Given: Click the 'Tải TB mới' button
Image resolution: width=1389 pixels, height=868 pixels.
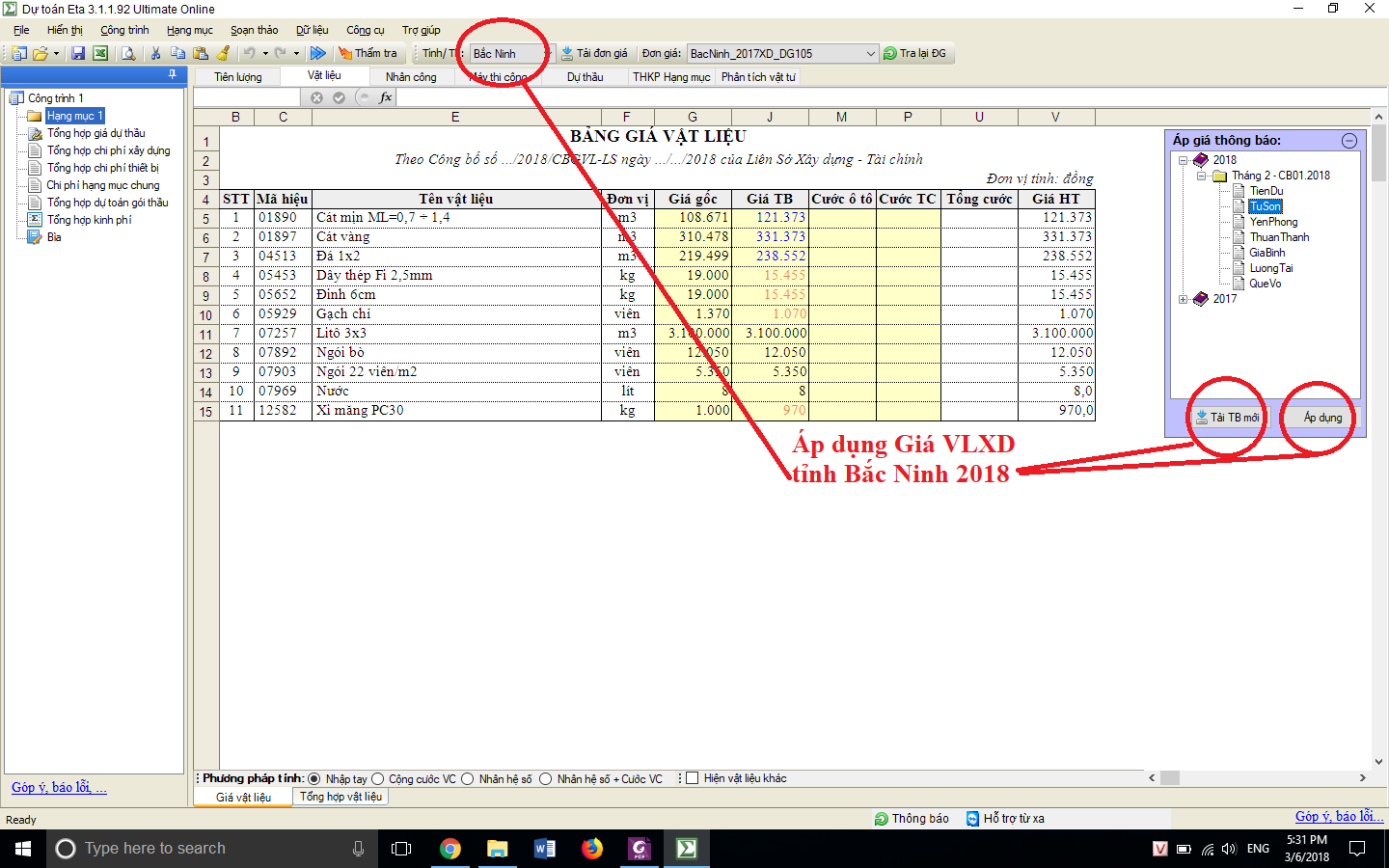Looking at the screenshot, I should coord(1227,418).
